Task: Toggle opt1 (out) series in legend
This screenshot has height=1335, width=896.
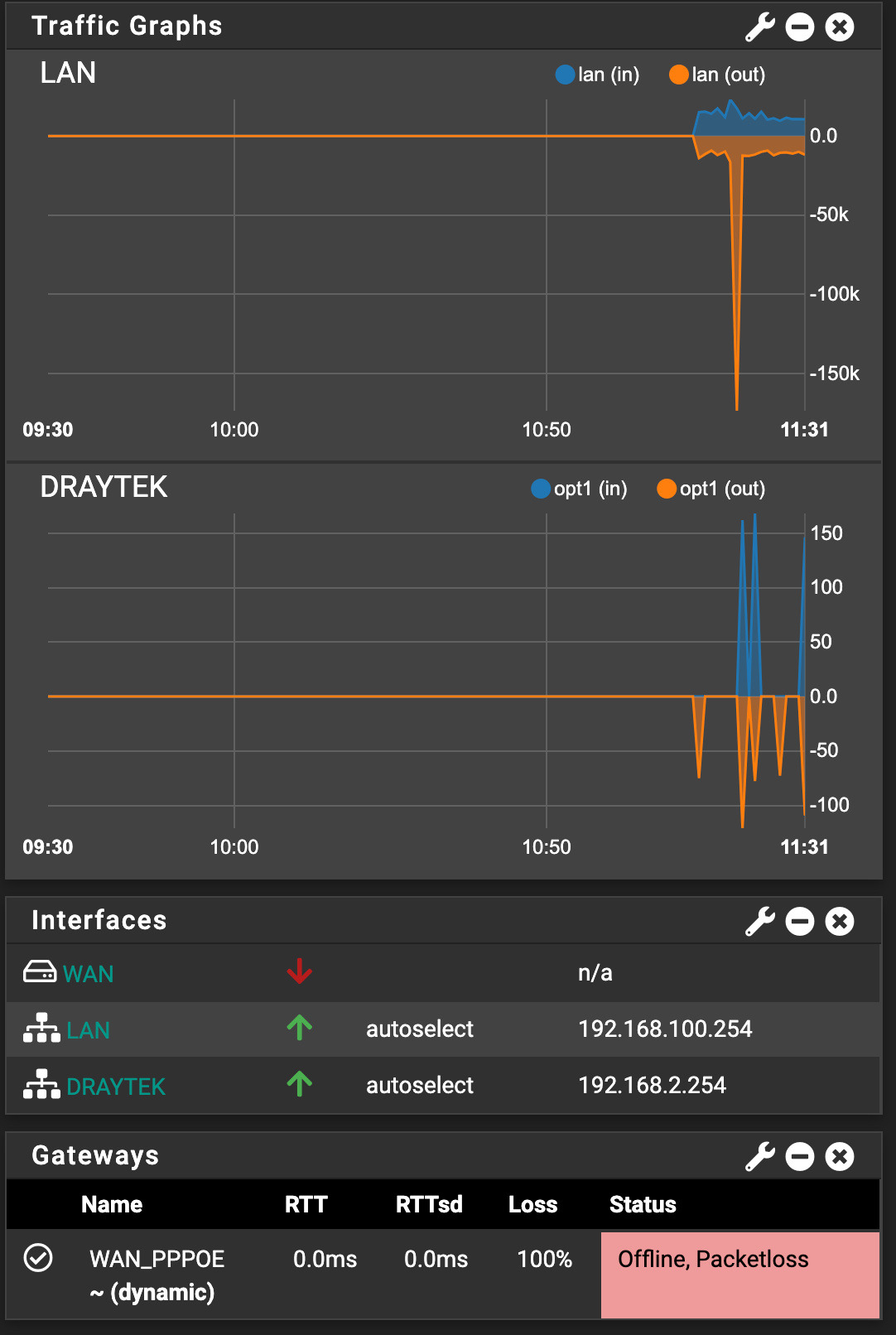Action: click(x=711, y=489)
